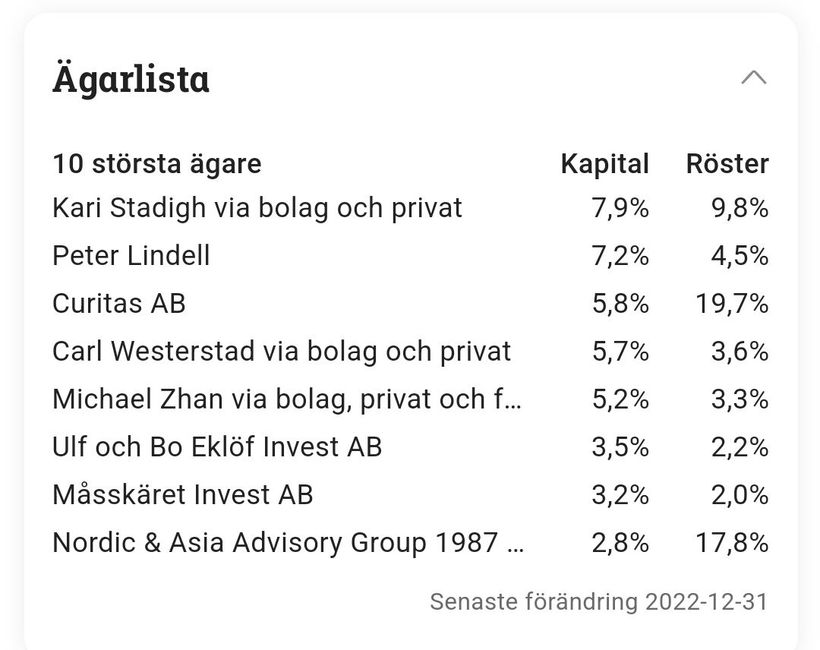Click the '10 största ägare' header

(x=157, y=163)
